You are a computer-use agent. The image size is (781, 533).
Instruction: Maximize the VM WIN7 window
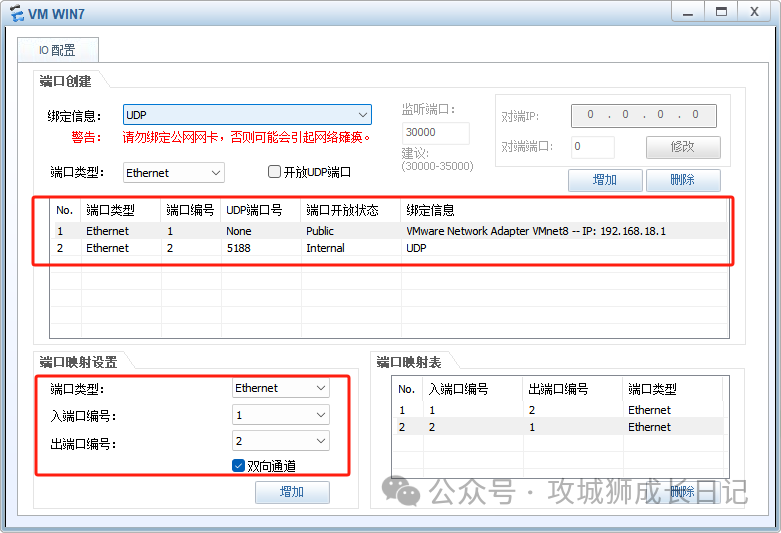pos(719,11)
